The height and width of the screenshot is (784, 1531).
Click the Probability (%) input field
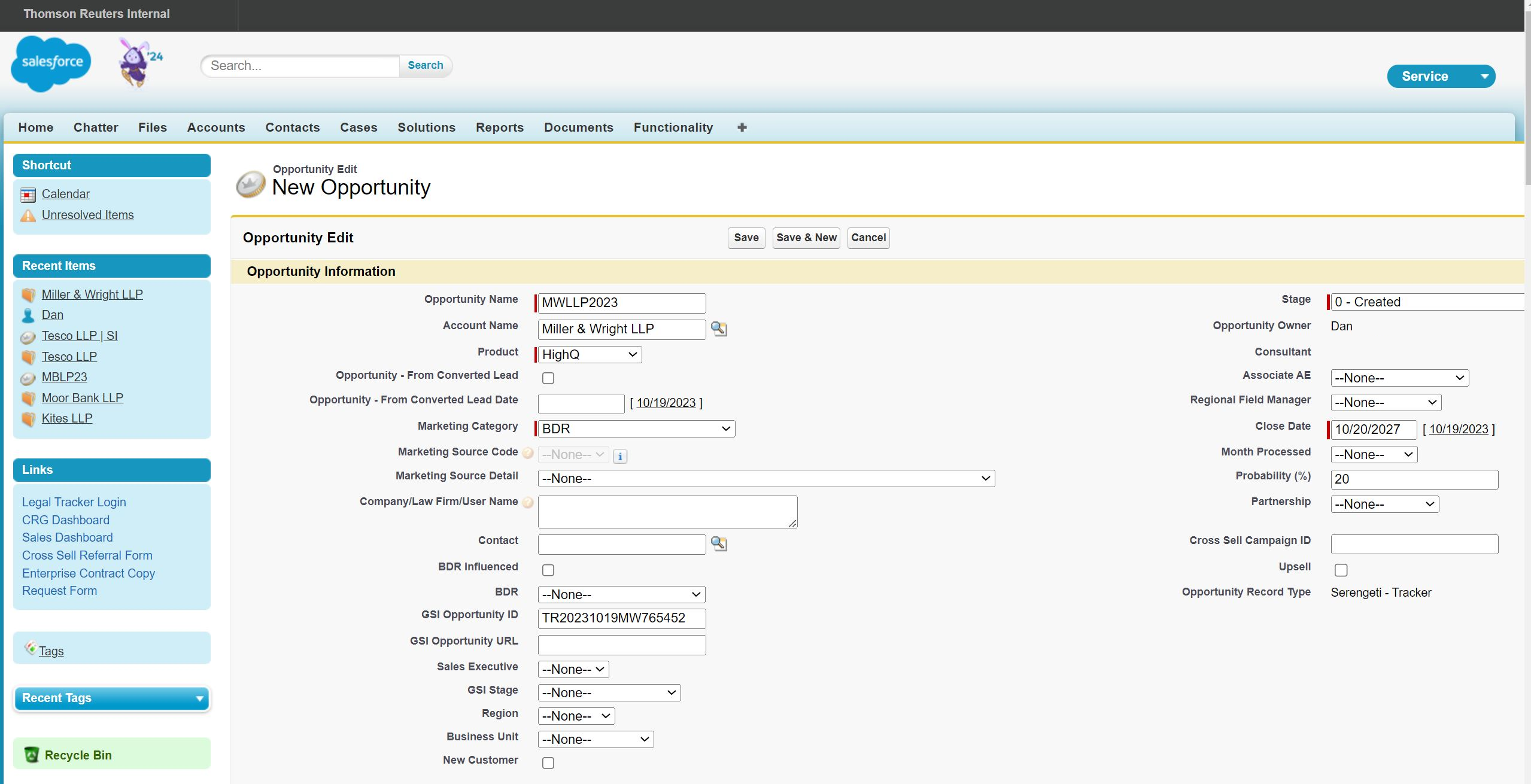(x=1414, y=479)
